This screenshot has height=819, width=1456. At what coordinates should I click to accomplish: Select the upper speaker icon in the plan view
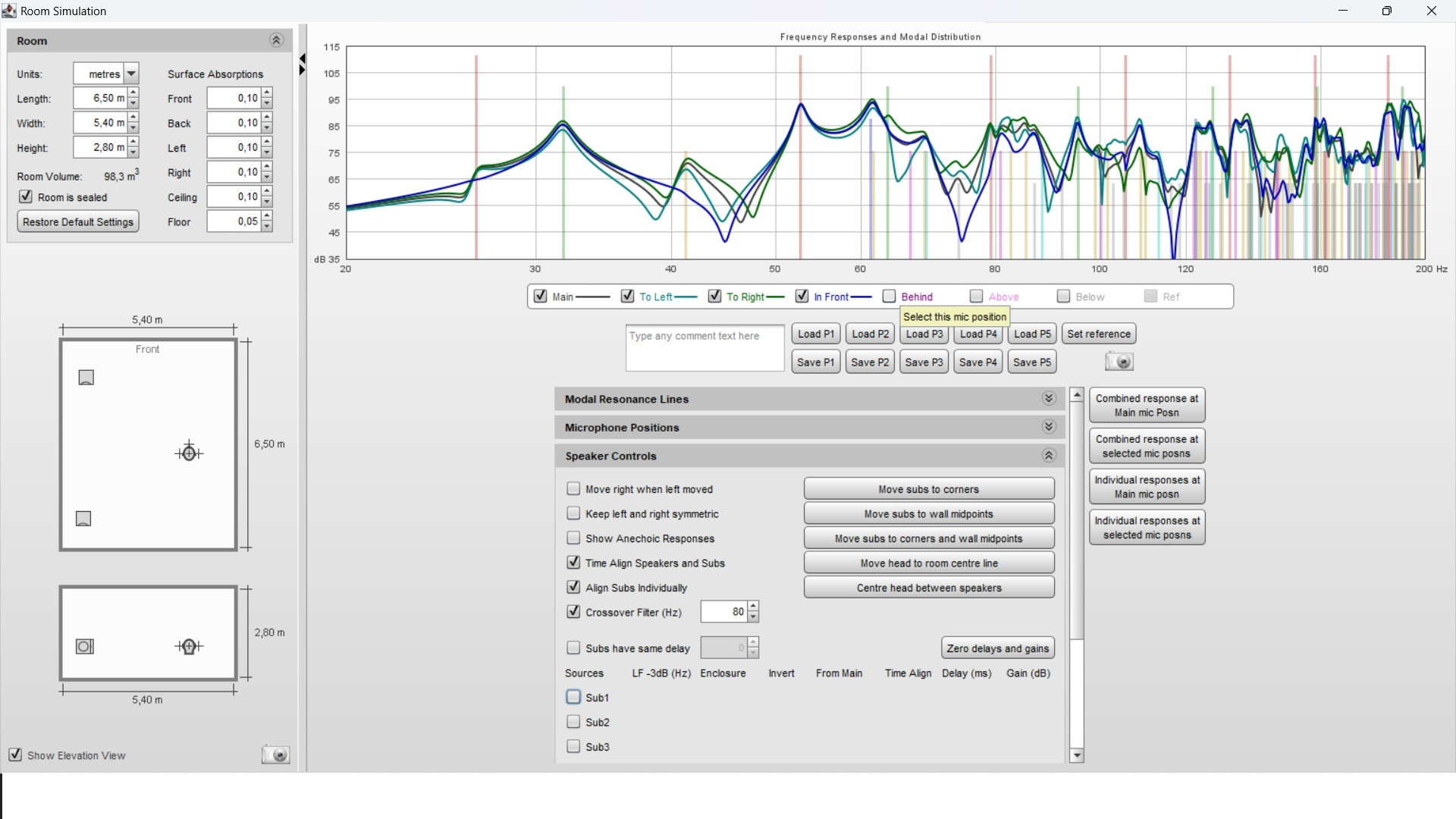point(86,378)
